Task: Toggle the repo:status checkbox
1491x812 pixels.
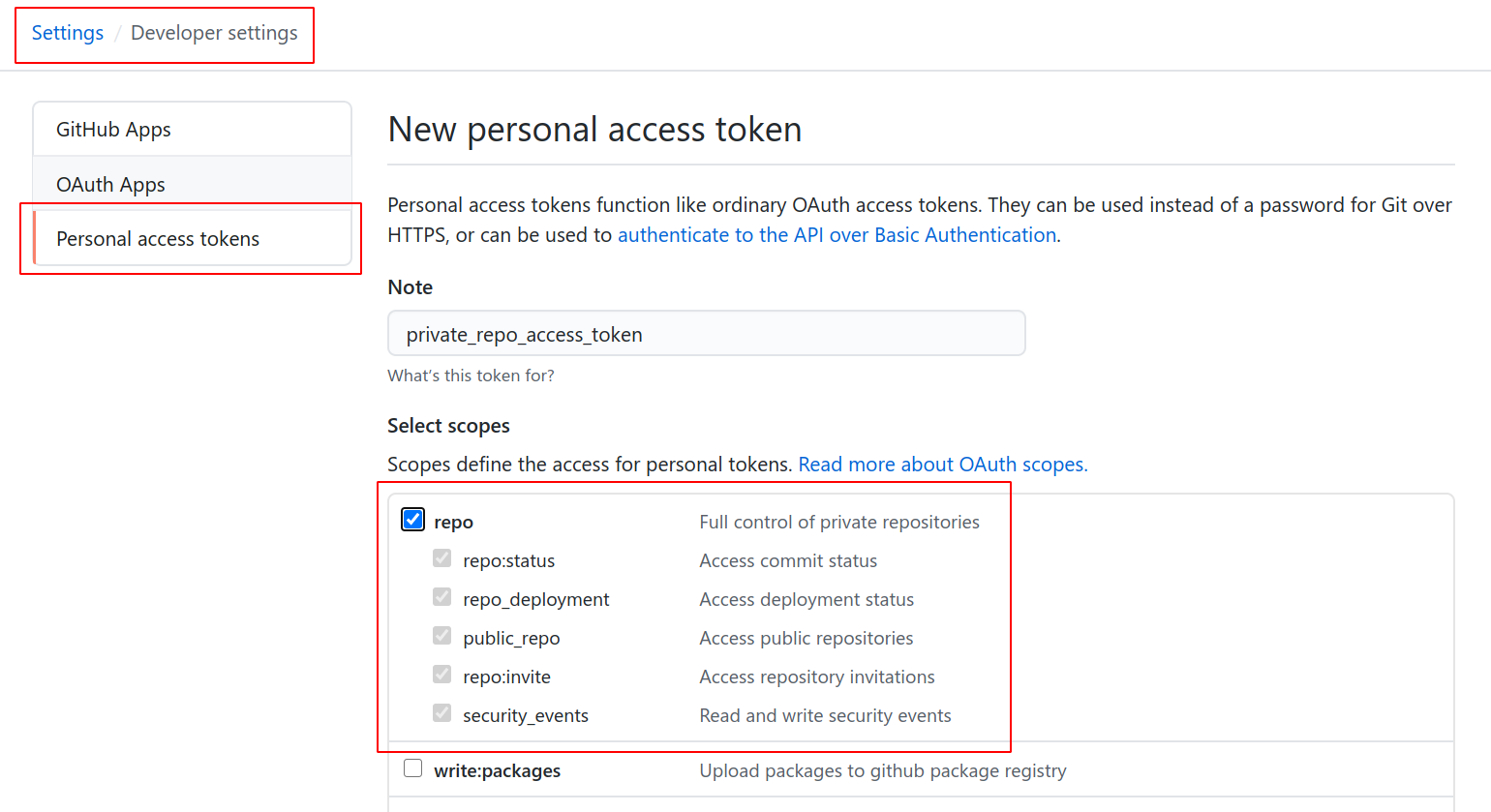Action: point(442,558)
